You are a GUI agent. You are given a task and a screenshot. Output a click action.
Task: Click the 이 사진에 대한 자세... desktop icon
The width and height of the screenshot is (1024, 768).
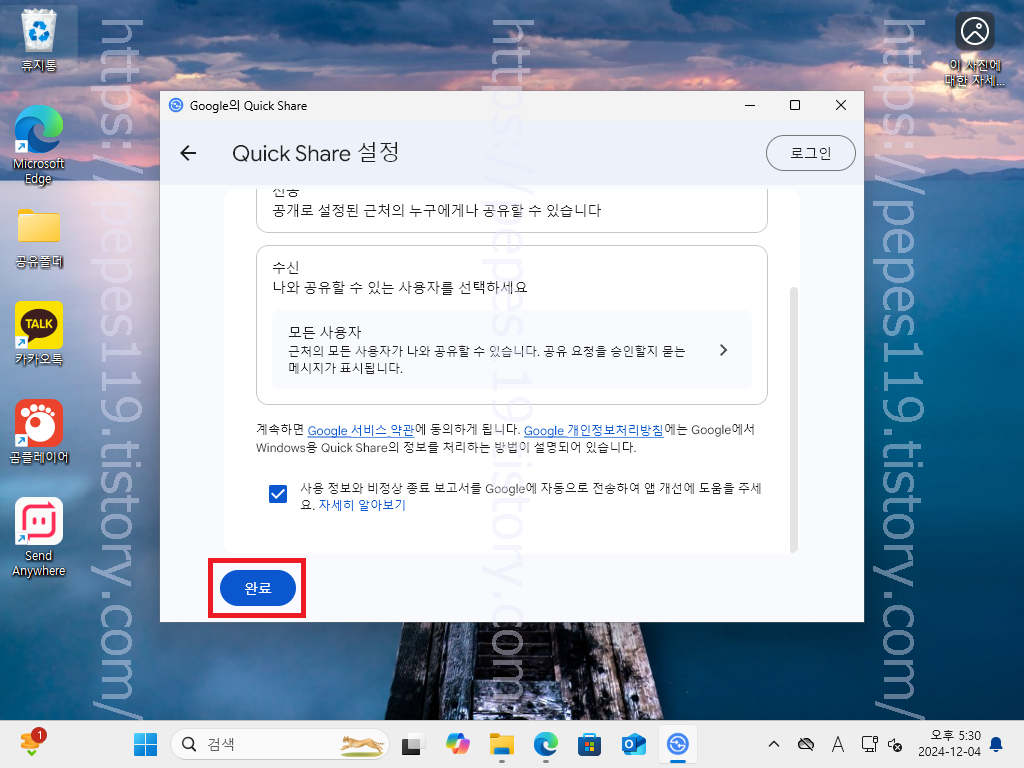coord(974,50)
